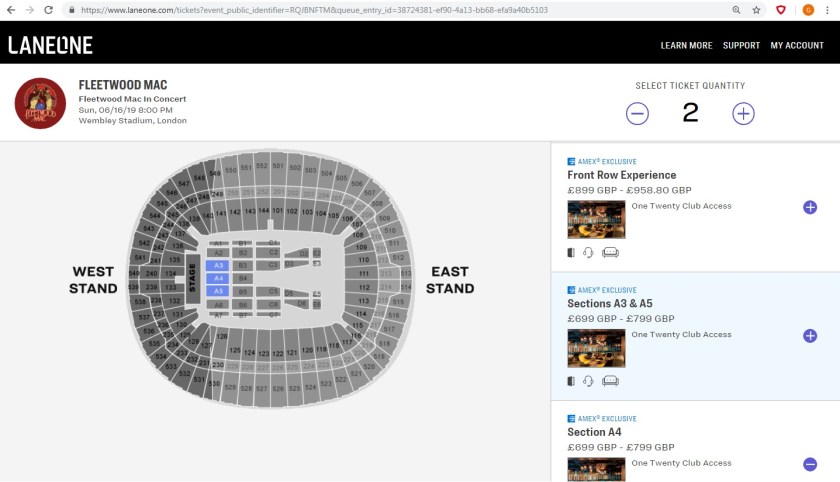Screen dimensions: 840x482
Task: Add Sections A3 & A5 tickets
Action: click(x=810, y=336)
